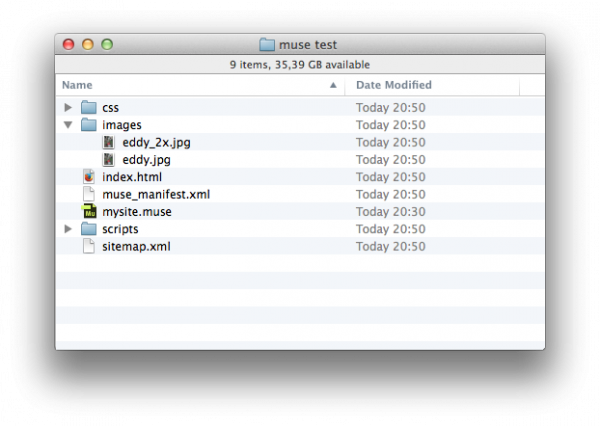Sort files by Name column header
The height and width of the screenshot is (426, 600).
coord(77,85)
